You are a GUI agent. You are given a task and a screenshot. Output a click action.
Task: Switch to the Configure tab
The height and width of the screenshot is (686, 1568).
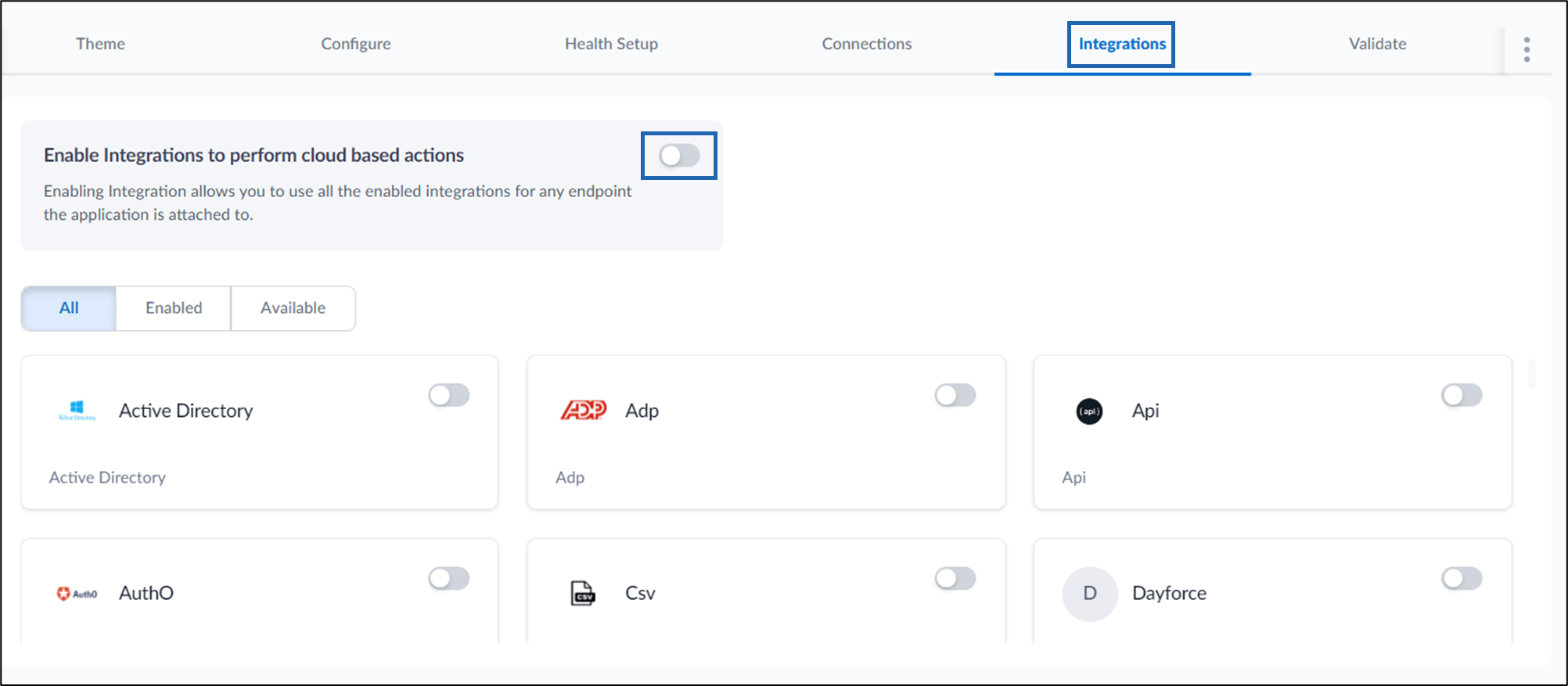point(356,44)
